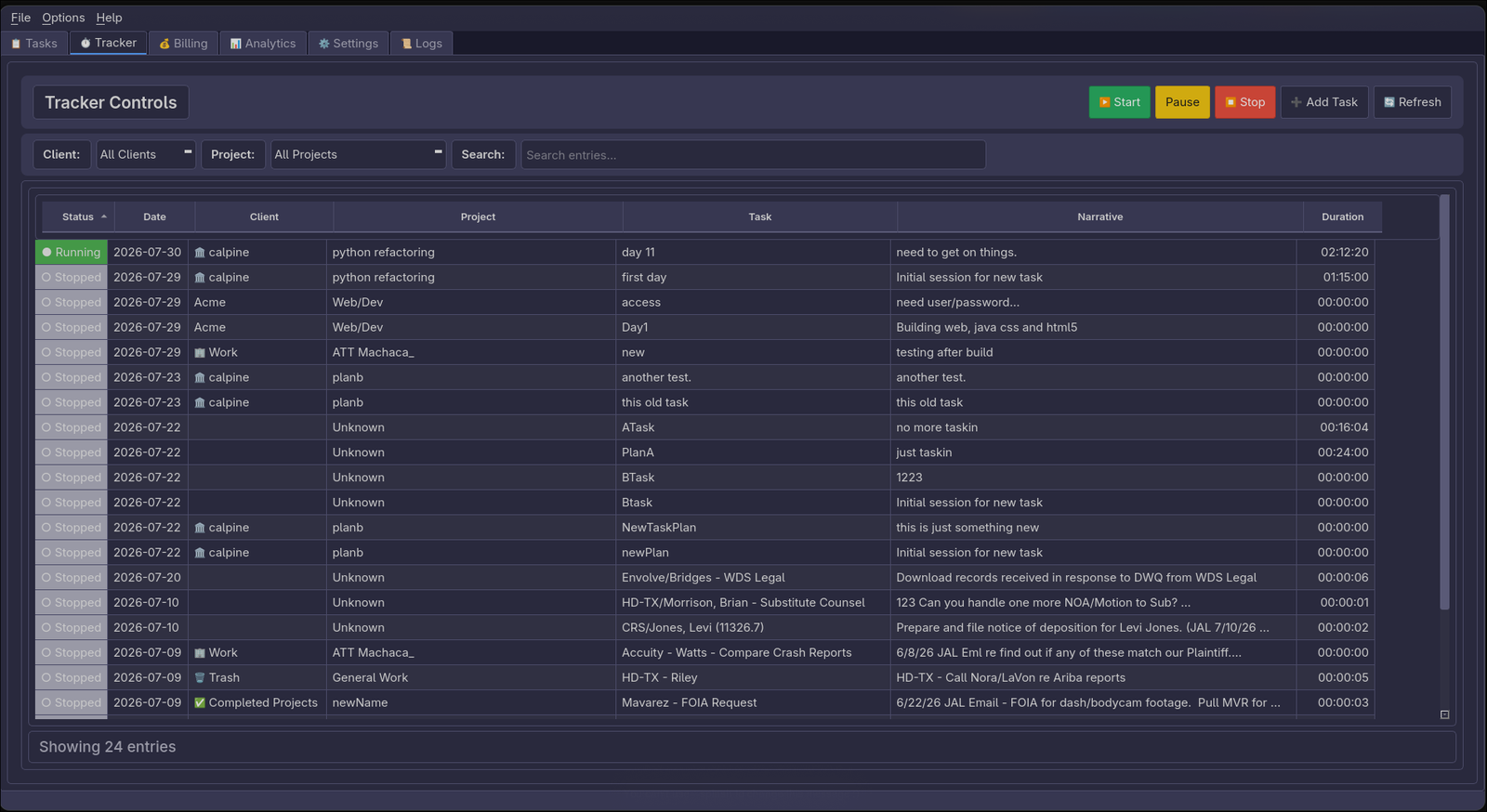Viewport: 1487px width, 812px height.
Task: Select the 02:12:20 duration cell
Action: point(1336,252)
